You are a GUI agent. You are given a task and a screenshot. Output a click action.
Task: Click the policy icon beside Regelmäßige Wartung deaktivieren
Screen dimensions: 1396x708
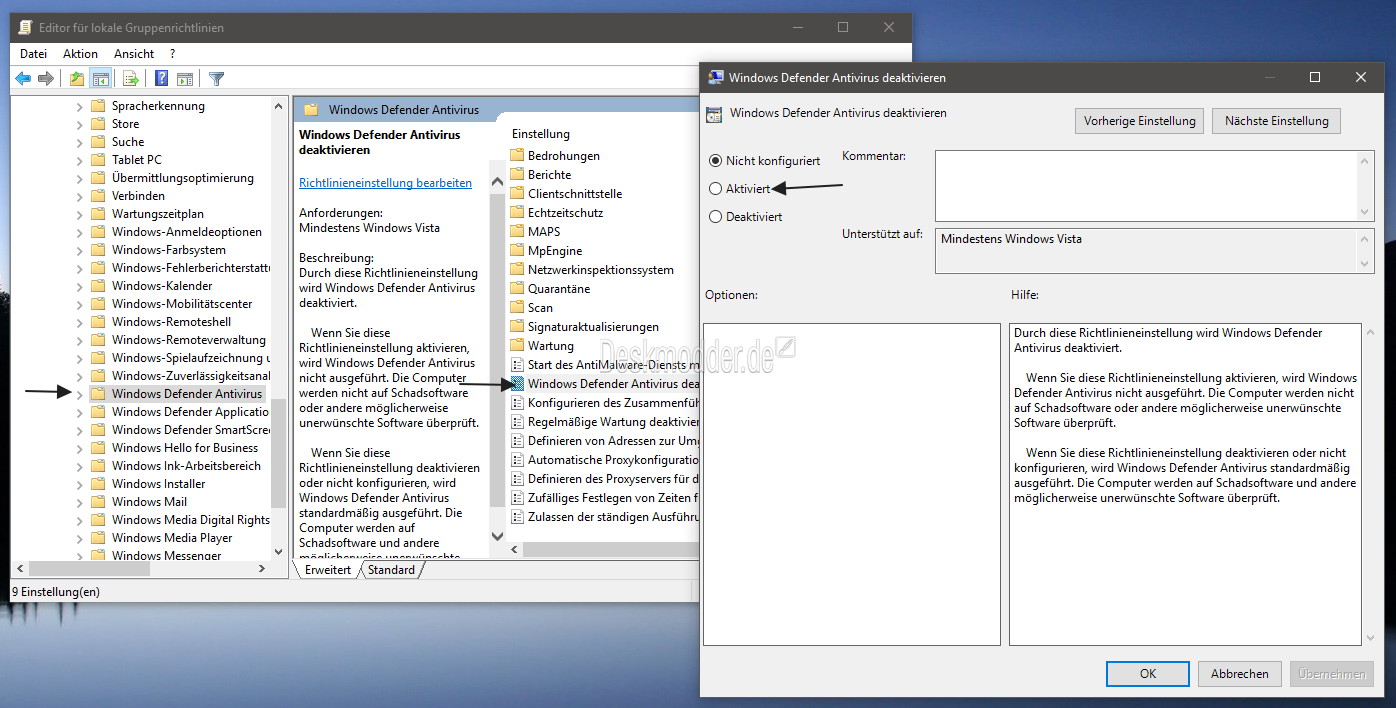[517, 421]
